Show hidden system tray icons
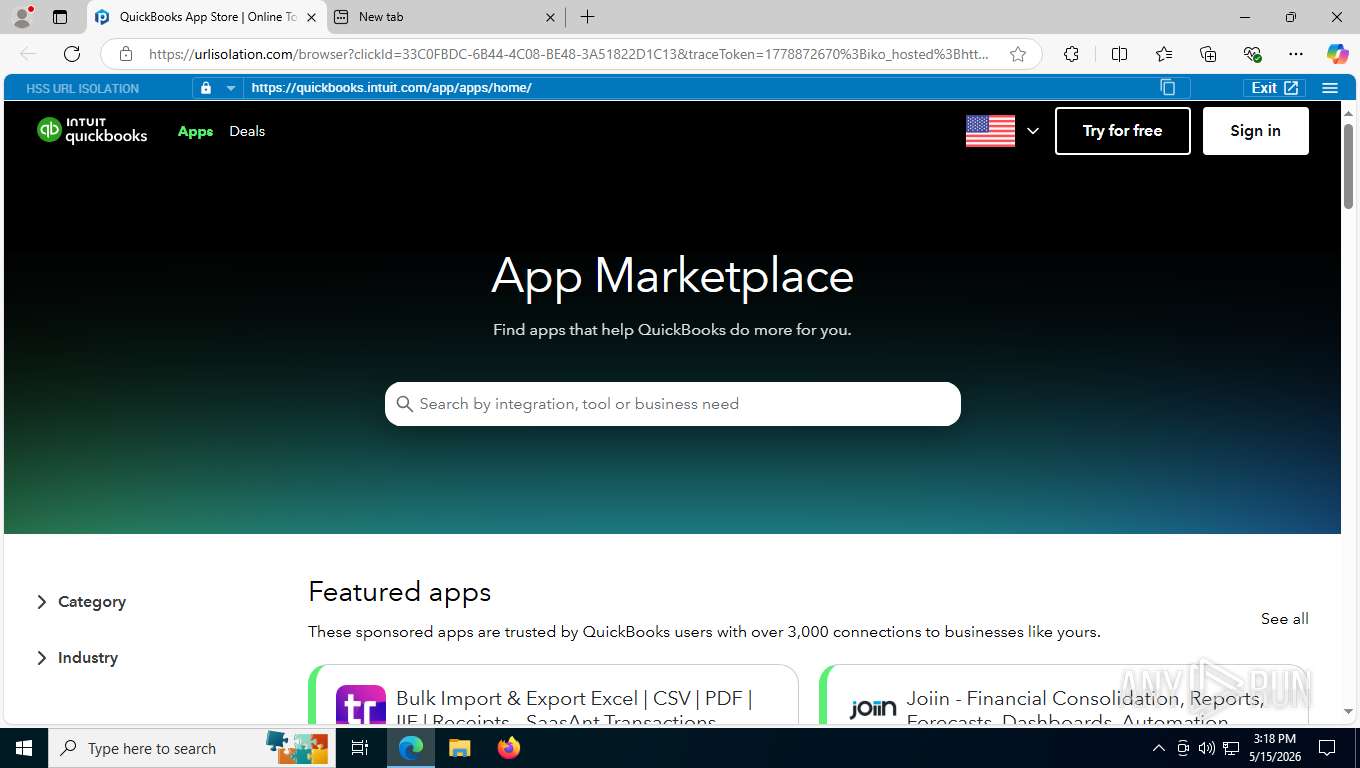Screen dimensions: 1360x768 [1159, 748]
